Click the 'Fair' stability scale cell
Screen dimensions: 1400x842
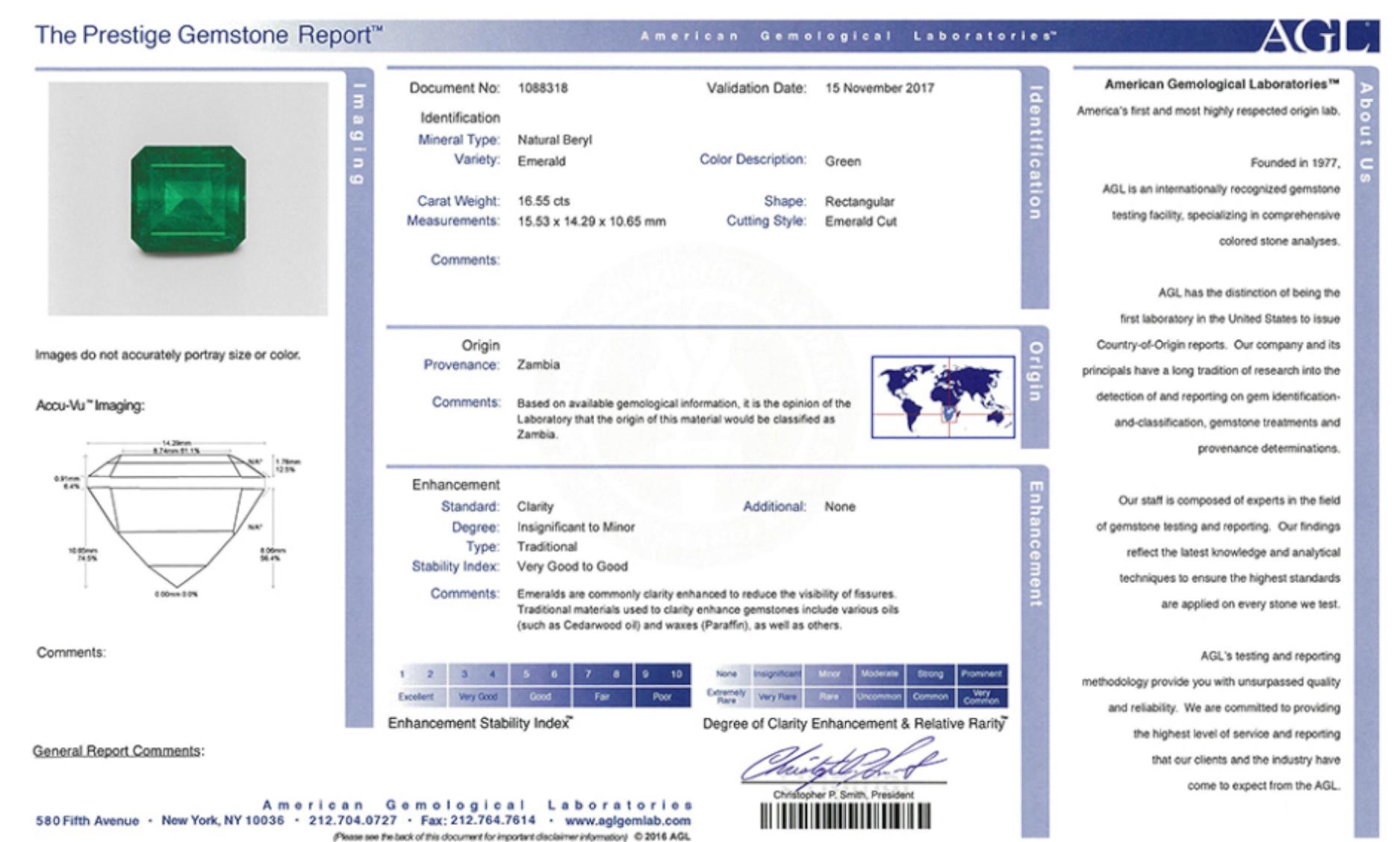pyautogui.click(x=602, y=697)
